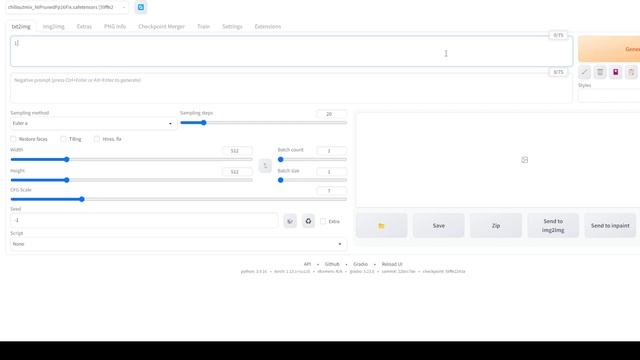This screenshot has height=360, width=640.
Task: Open the Github footer link
Action: click(x=332, y=264)
